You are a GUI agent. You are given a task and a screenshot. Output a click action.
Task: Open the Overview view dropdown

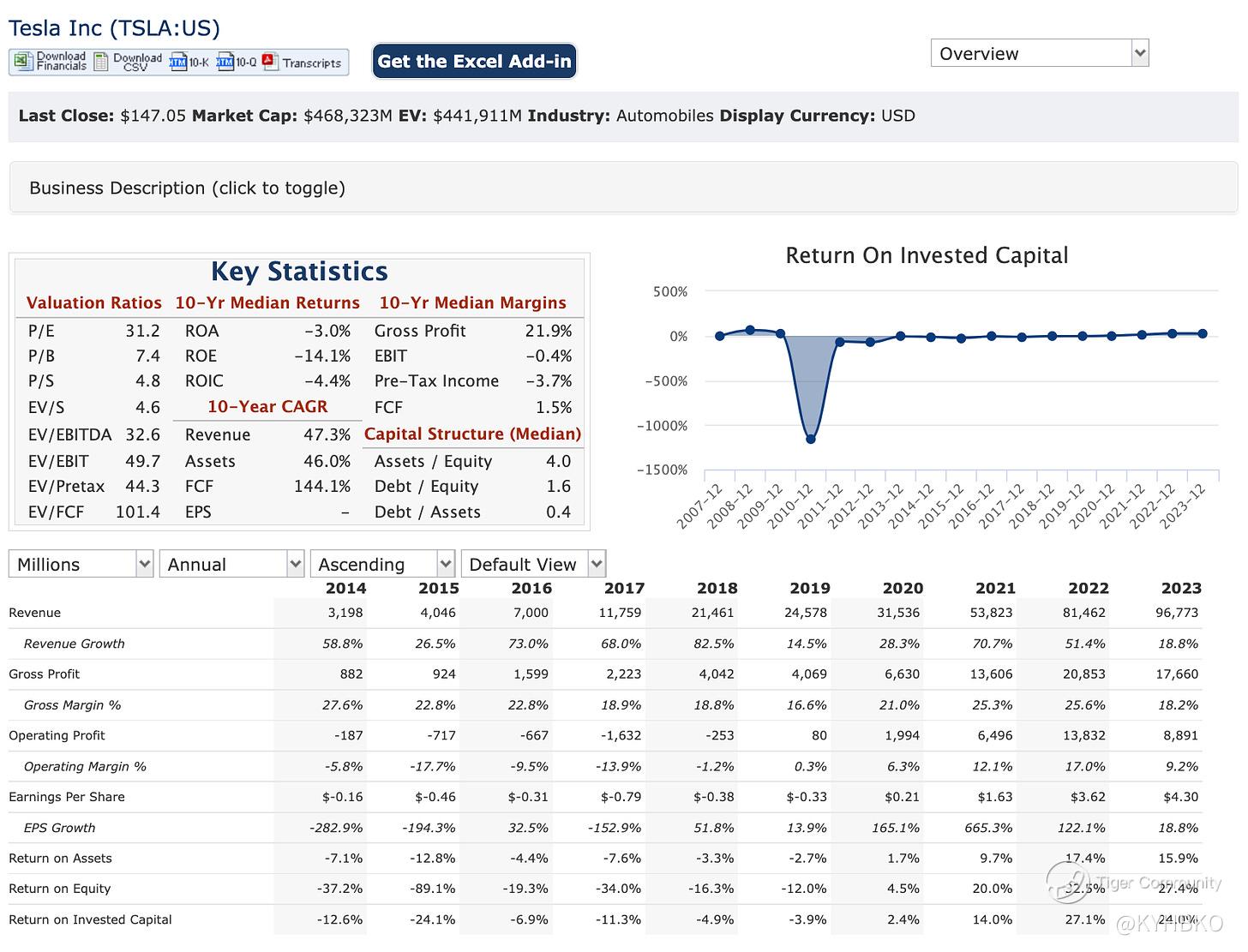click(x=1039, y=53)
